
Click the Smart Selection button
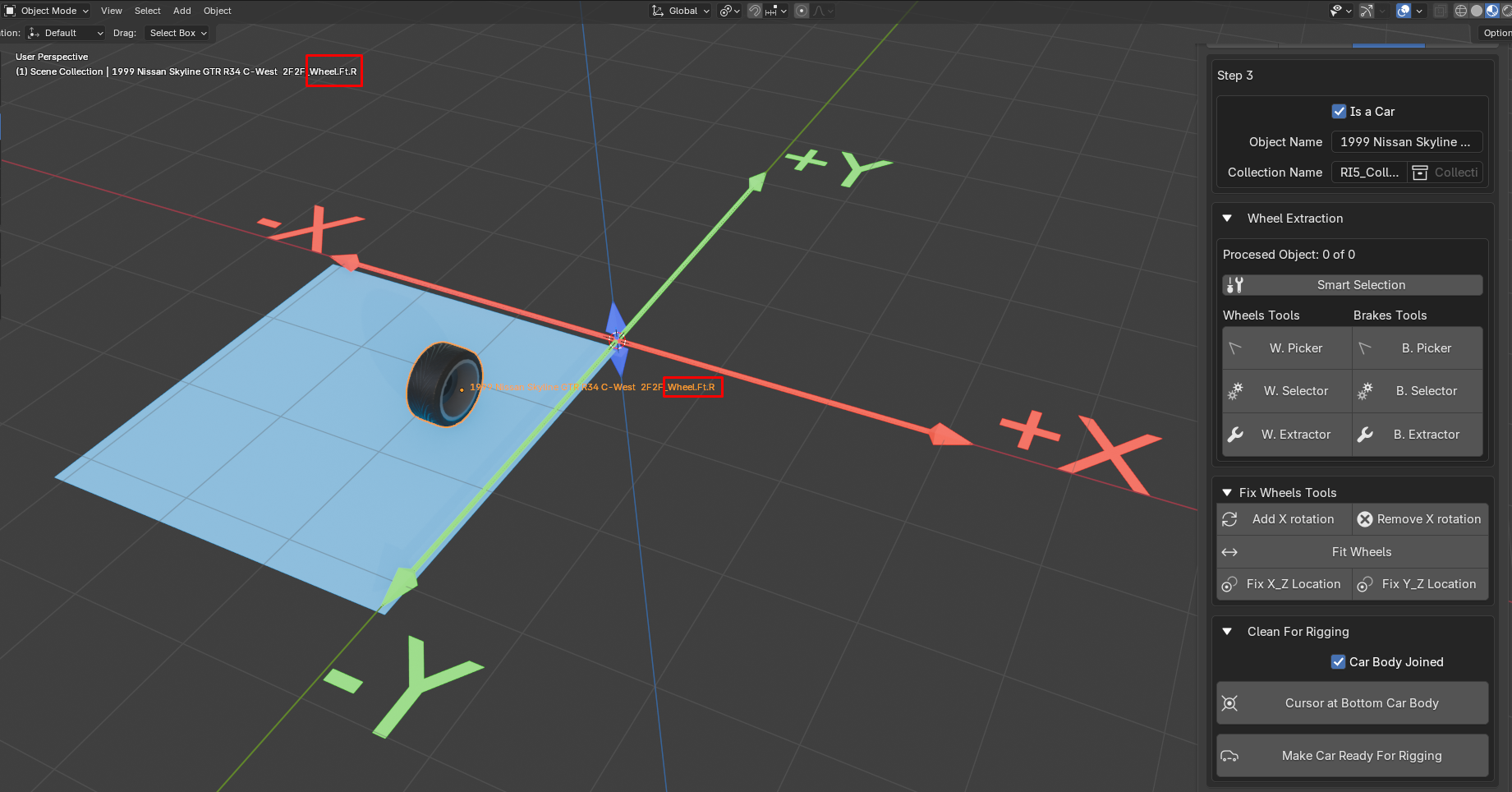tap(1353, 285)
